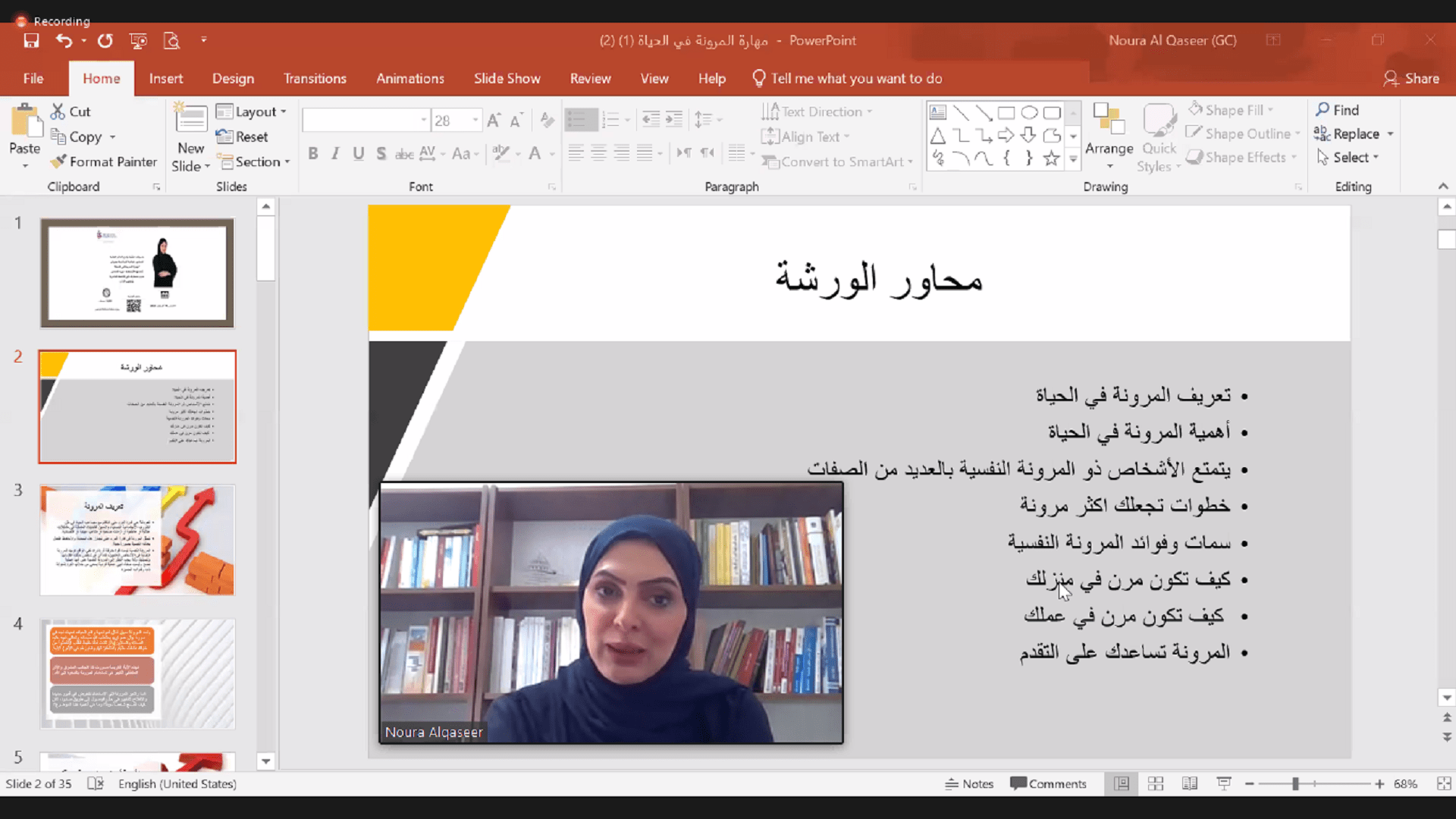The image size is (1456, 819).
Task: Click the Undo arrow icon
Action: point(64,41)
